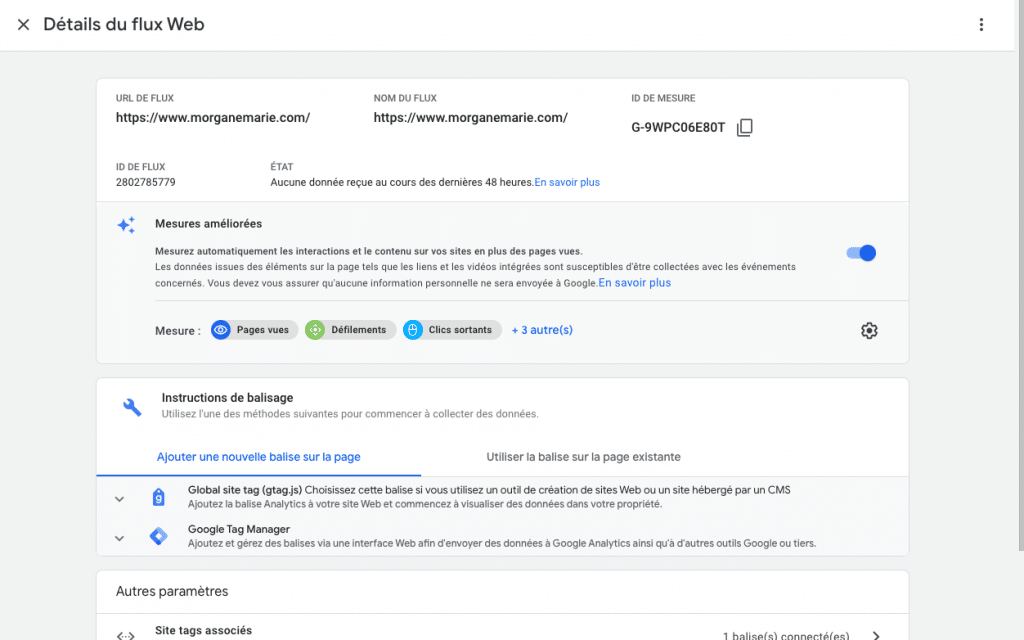Click the URL DE FLUX value https://www.morganemarie.com/
This screenshot has height=640, width=1024.
pyautogui.click(x=213, y=118)
